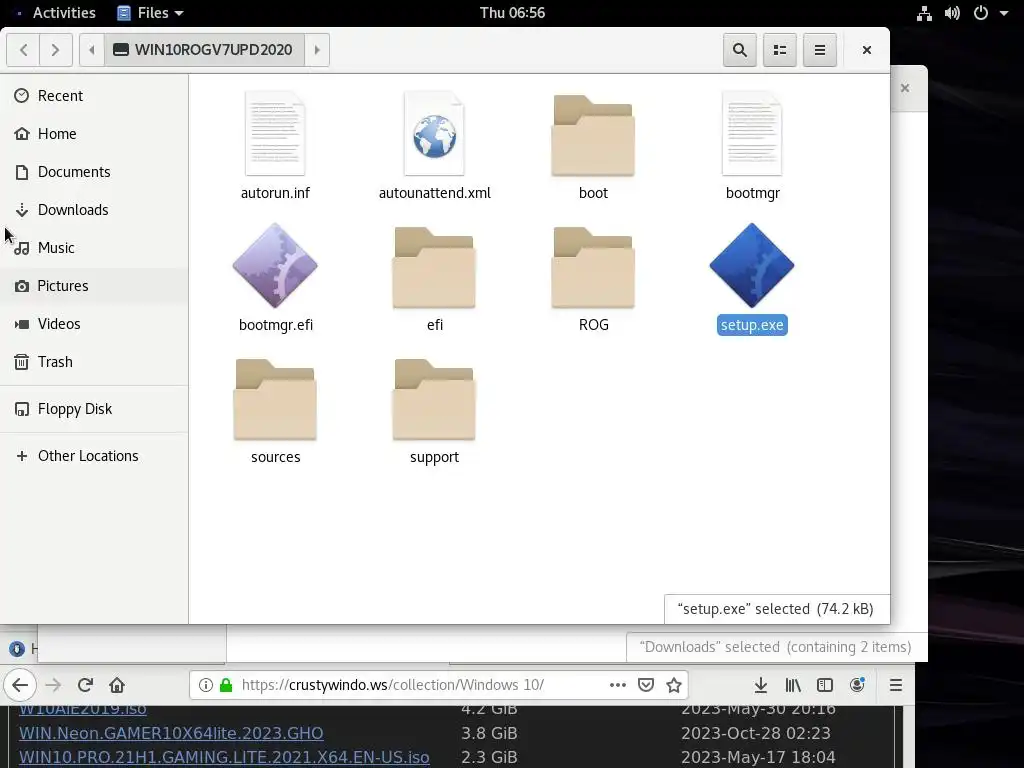The image size is (1024, 768).
Task: Bookmark page with Firefox star icon
Action: point(674,685)
